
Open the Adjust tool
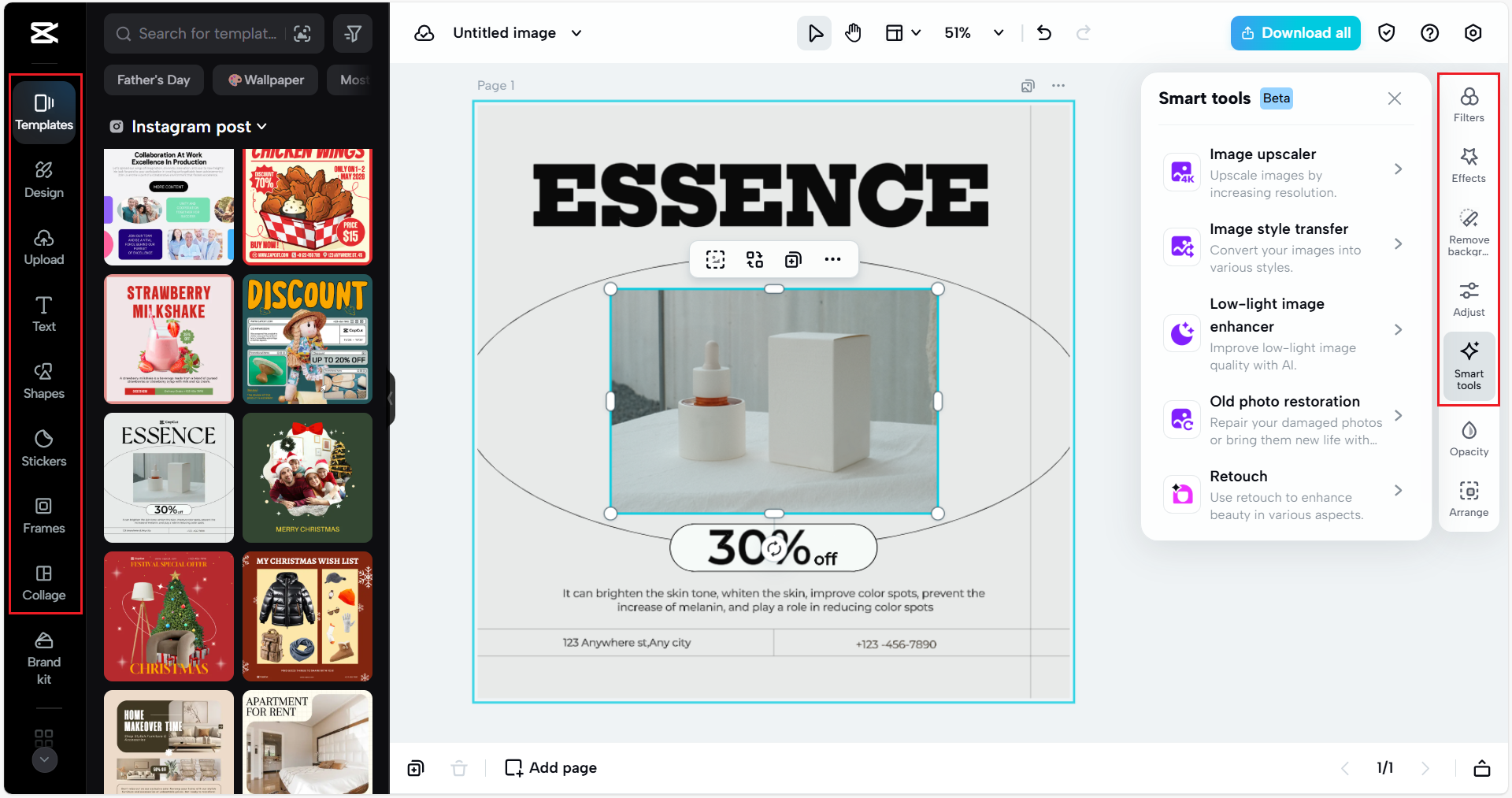pos(1469,299)
